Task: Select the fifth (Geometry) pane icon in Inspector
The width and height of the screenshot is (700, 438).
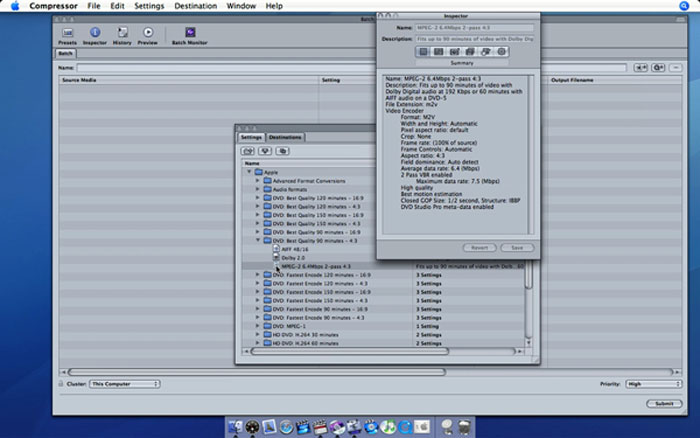Action: click(x=486, y=52)
